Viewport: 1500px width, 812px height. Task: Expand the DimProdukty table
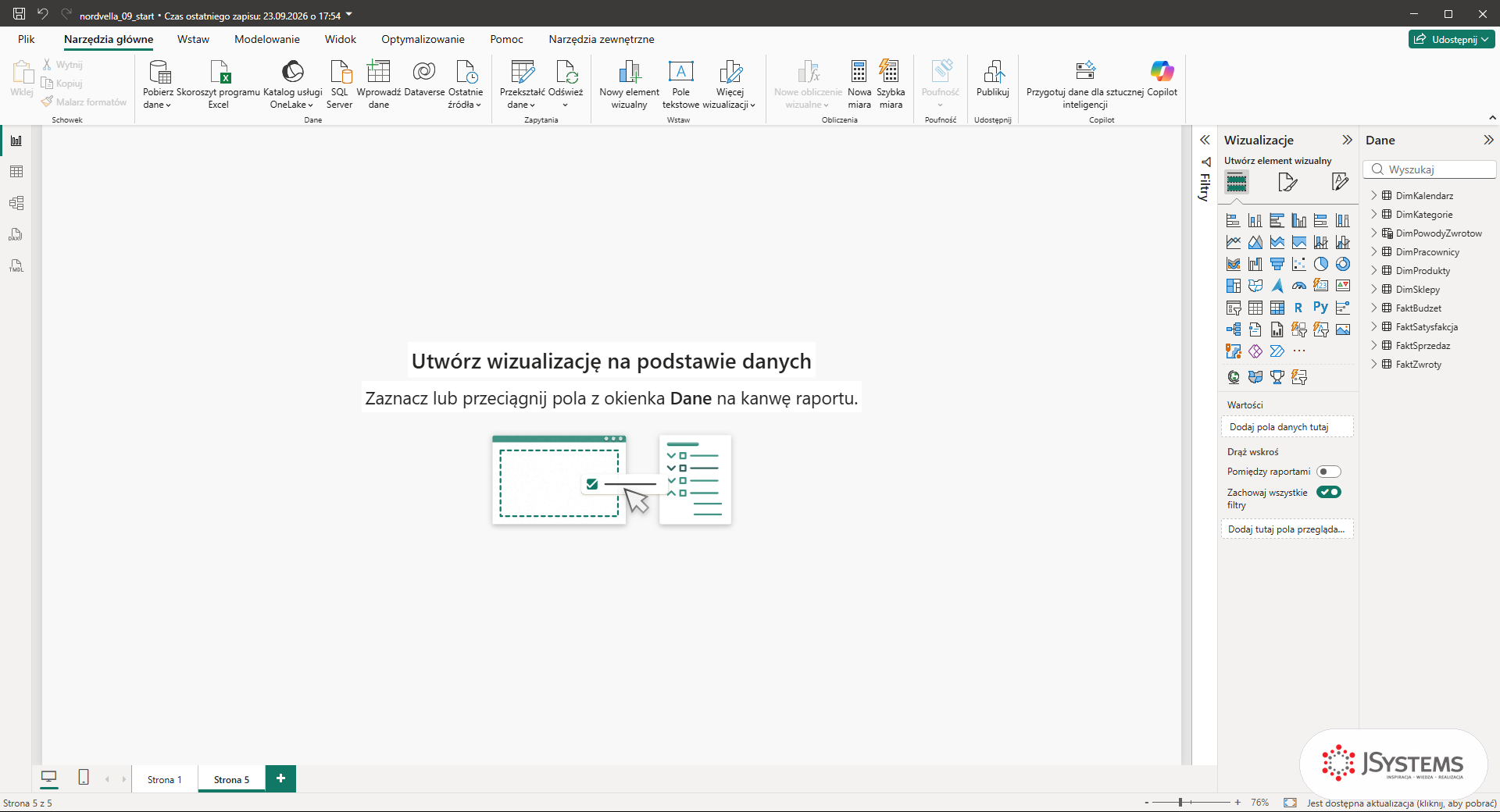coord(1374,271)
